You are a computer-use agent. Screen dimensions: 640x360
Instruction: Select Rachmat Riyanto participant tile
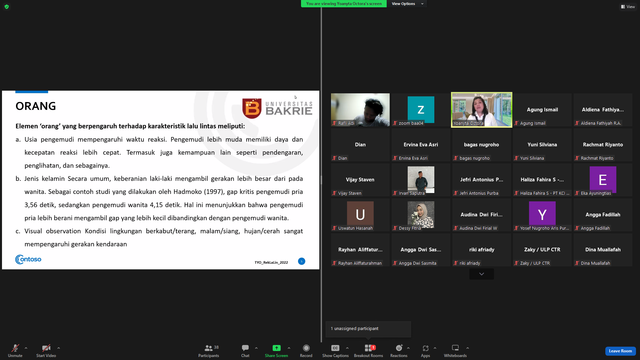(603, 145)
